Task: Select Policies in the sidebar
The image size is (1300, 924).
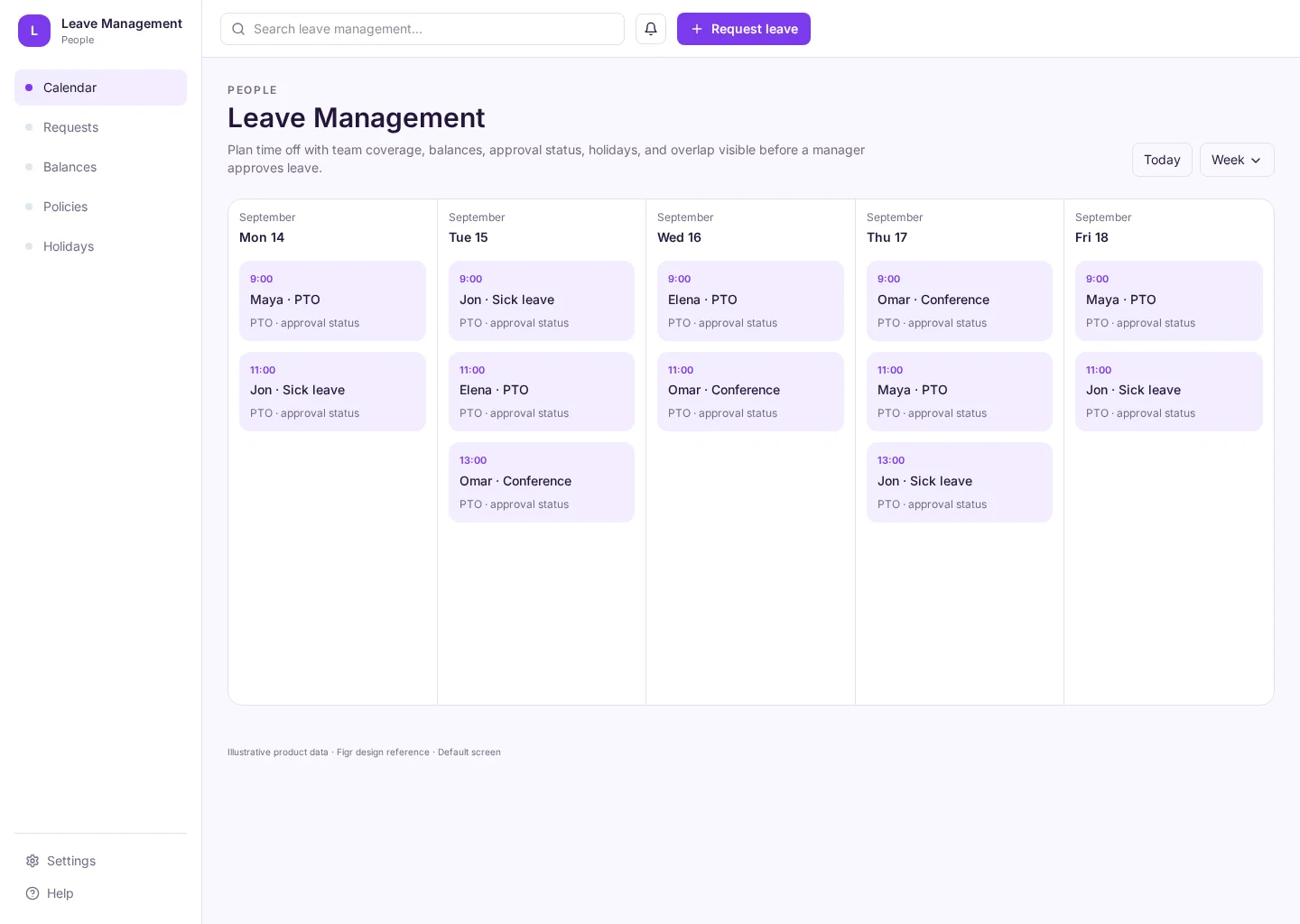Action: [100, 207]
